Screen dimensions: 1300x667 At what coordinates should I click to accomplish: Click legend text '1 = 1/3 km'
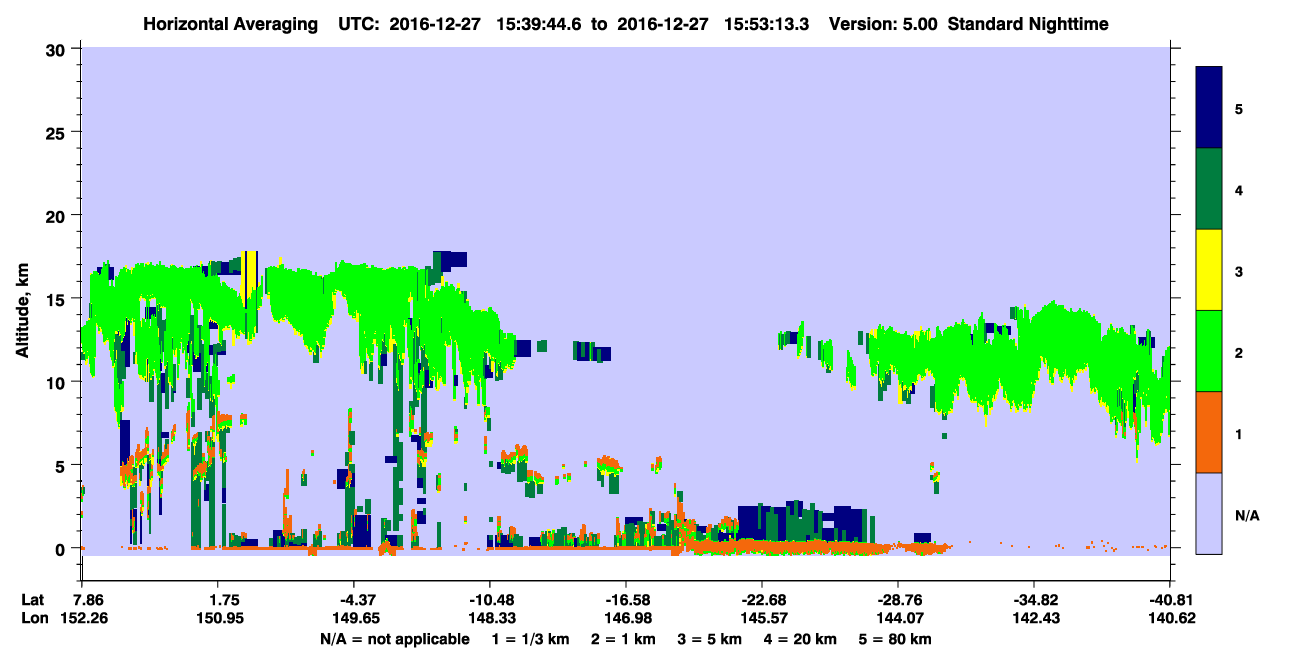click(531, 639)
